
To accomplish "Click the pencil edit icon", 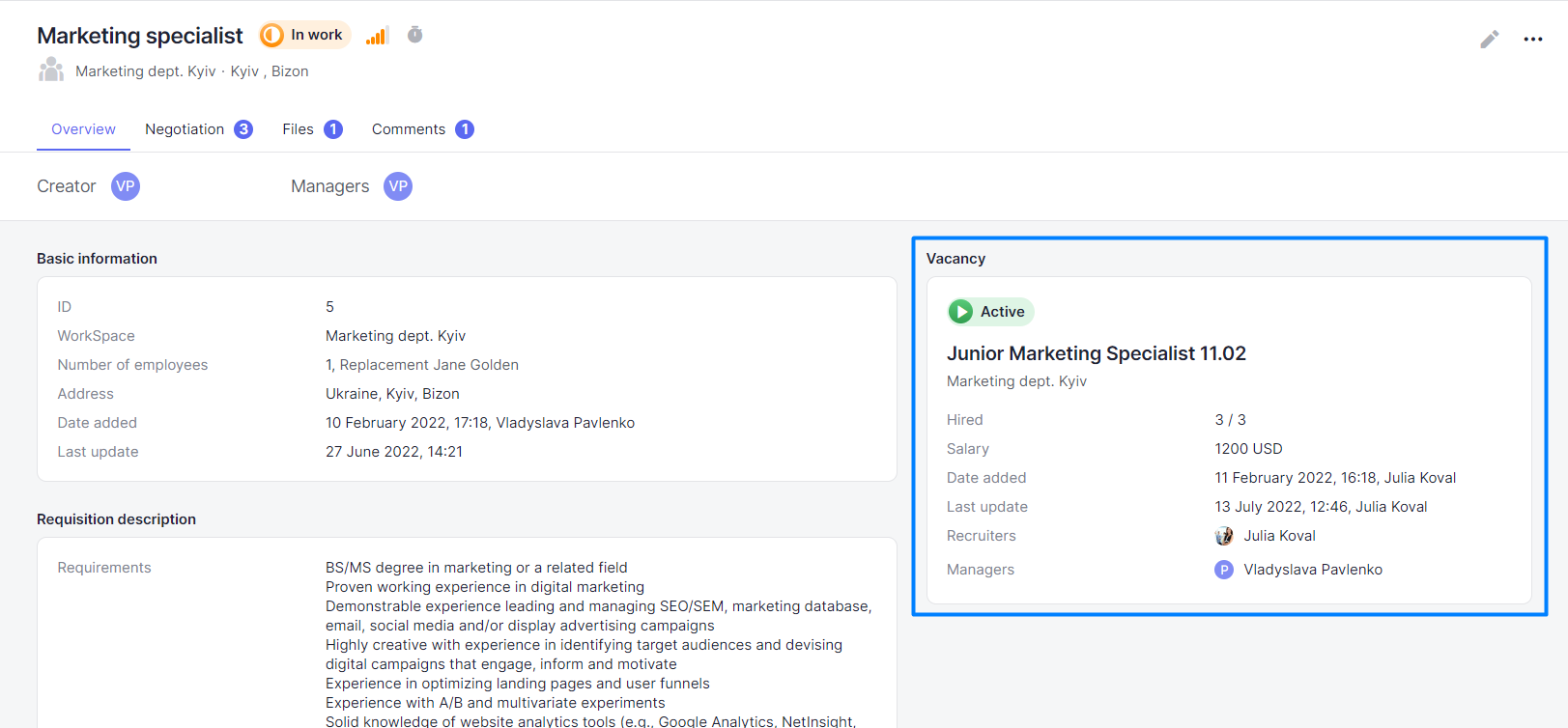I will [x=1489, y=40].
